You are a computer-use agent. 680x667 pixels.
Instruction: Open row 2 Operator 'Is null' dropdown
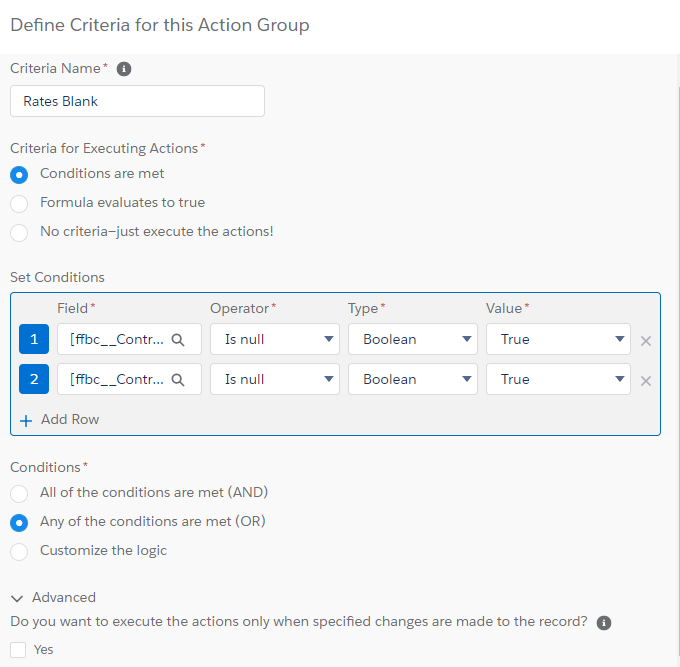274,379
